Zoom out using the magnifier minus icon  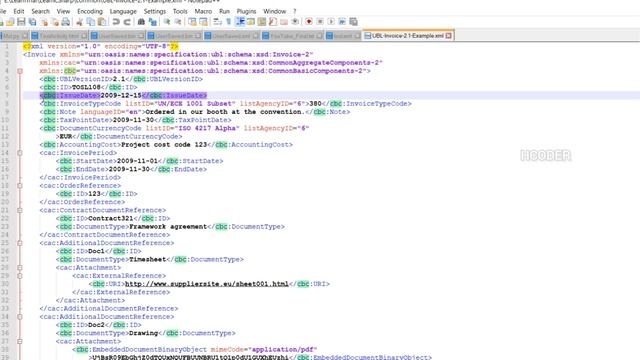pyautogui.click(x=178, y=22)
